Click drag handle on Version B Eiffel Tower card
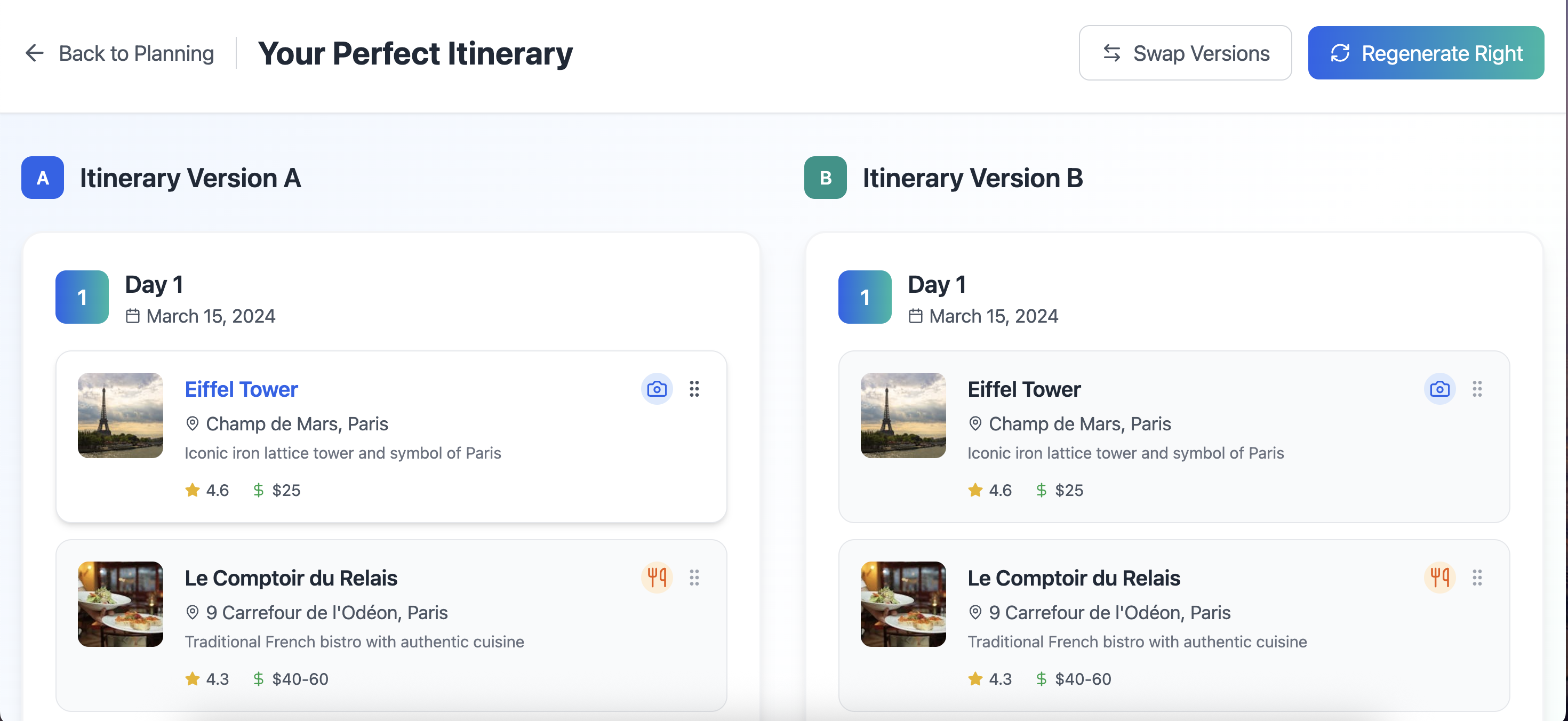The image size is (1568, 721). [1477, 389]
